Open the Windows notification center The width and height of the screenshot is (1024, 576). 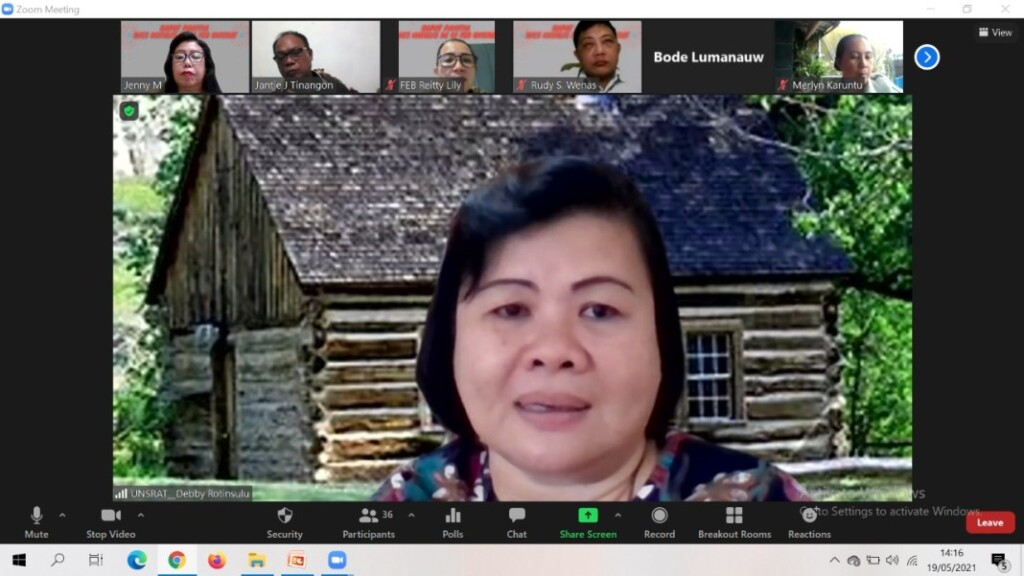point(999,560)
